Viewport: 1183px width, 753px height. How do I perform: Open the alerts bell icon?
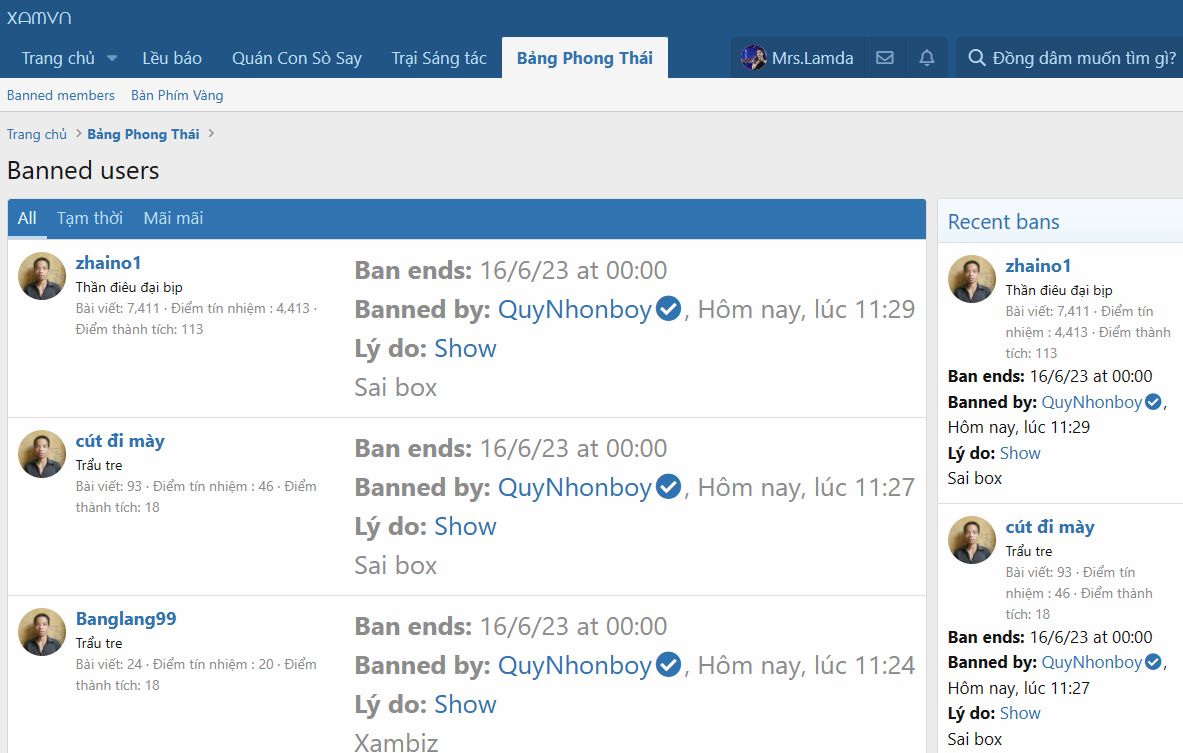[x=927, y=58]
